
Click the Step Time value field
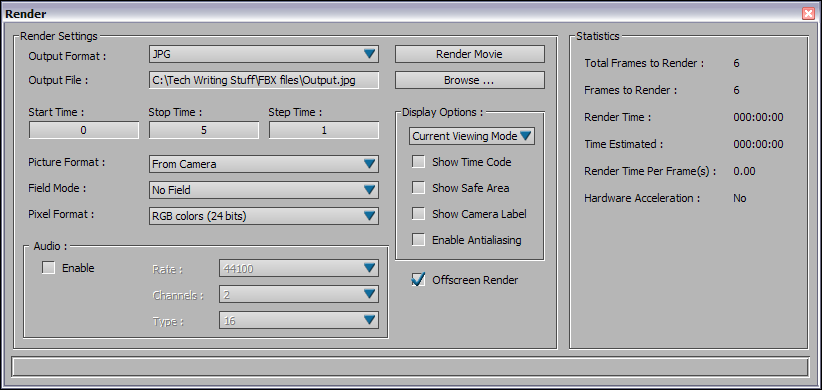(324, 131)
